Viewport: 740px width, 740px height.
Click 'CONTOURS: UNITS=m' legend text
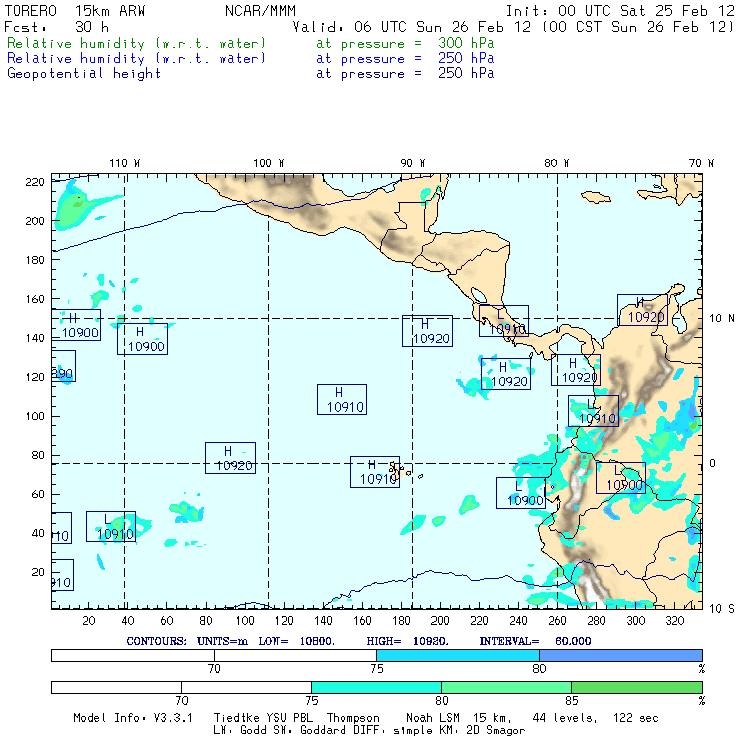(x=187, y=641)
